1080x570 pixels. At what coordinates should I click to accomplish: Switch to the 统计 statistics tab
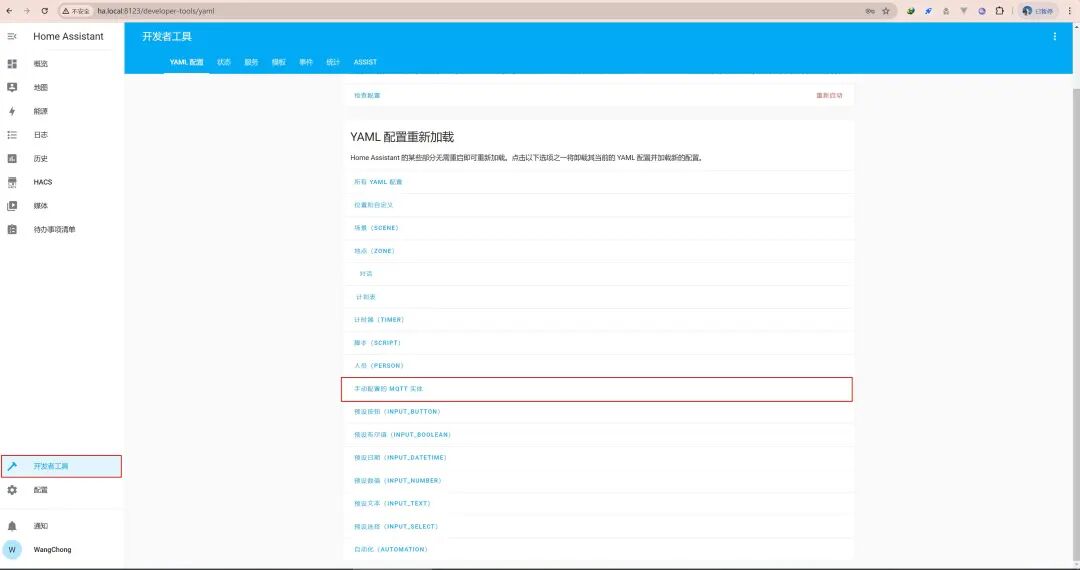pos(333,62)
